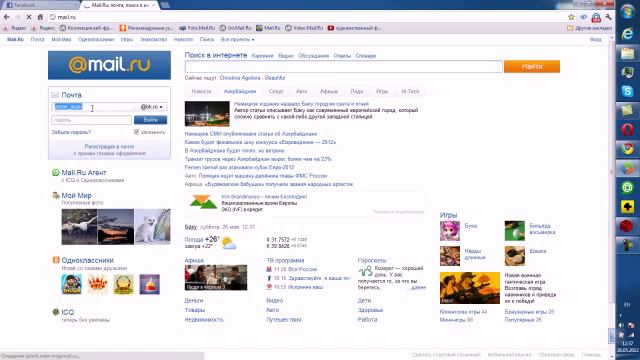This screenshot has width=640, height=360.
Task: Click the Mail.Ru Агент icon link
Action: click(56, 173)
